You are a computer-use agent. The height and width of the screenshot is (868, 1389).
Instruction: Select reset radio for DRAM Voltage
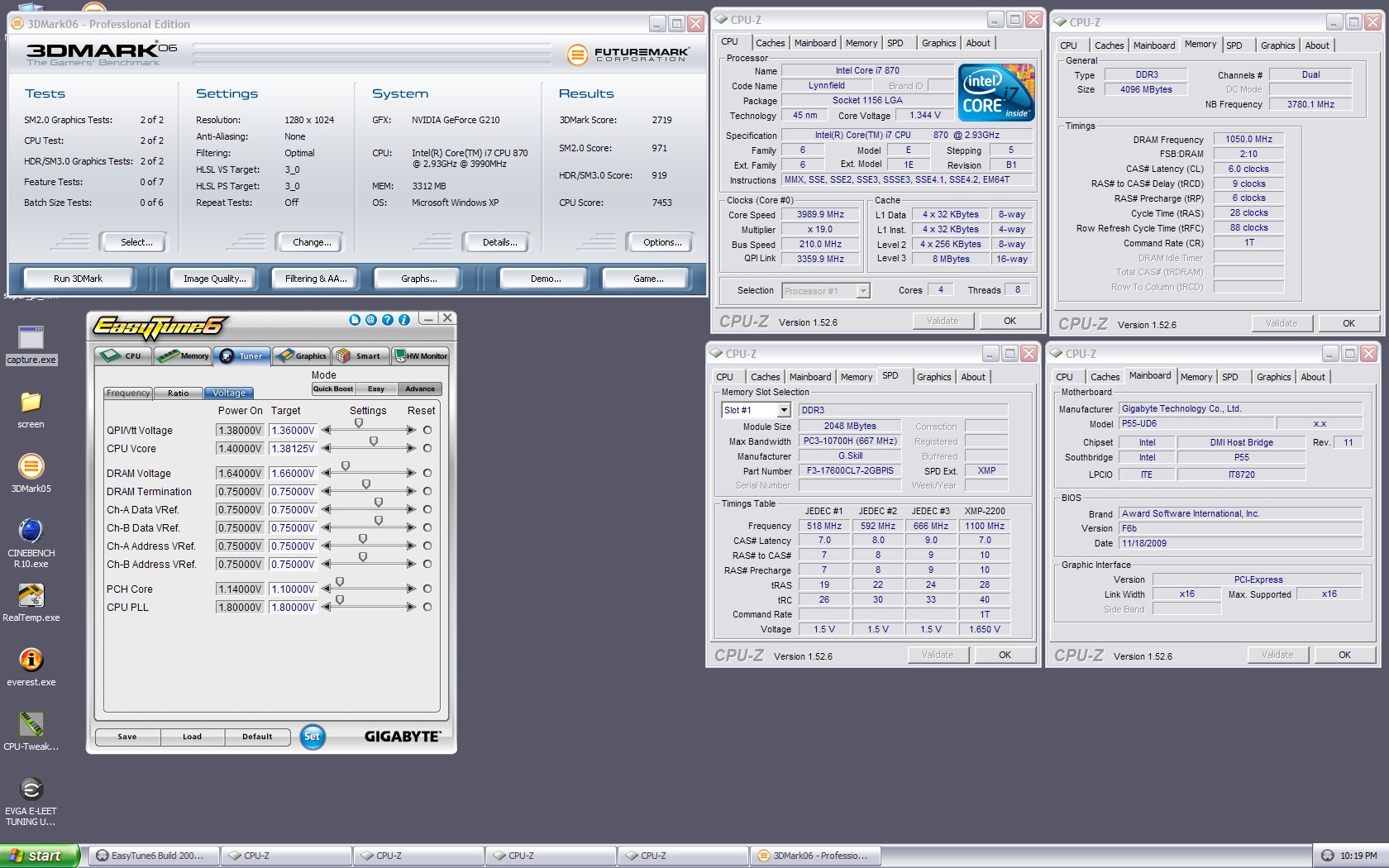[x=427, y=473]
